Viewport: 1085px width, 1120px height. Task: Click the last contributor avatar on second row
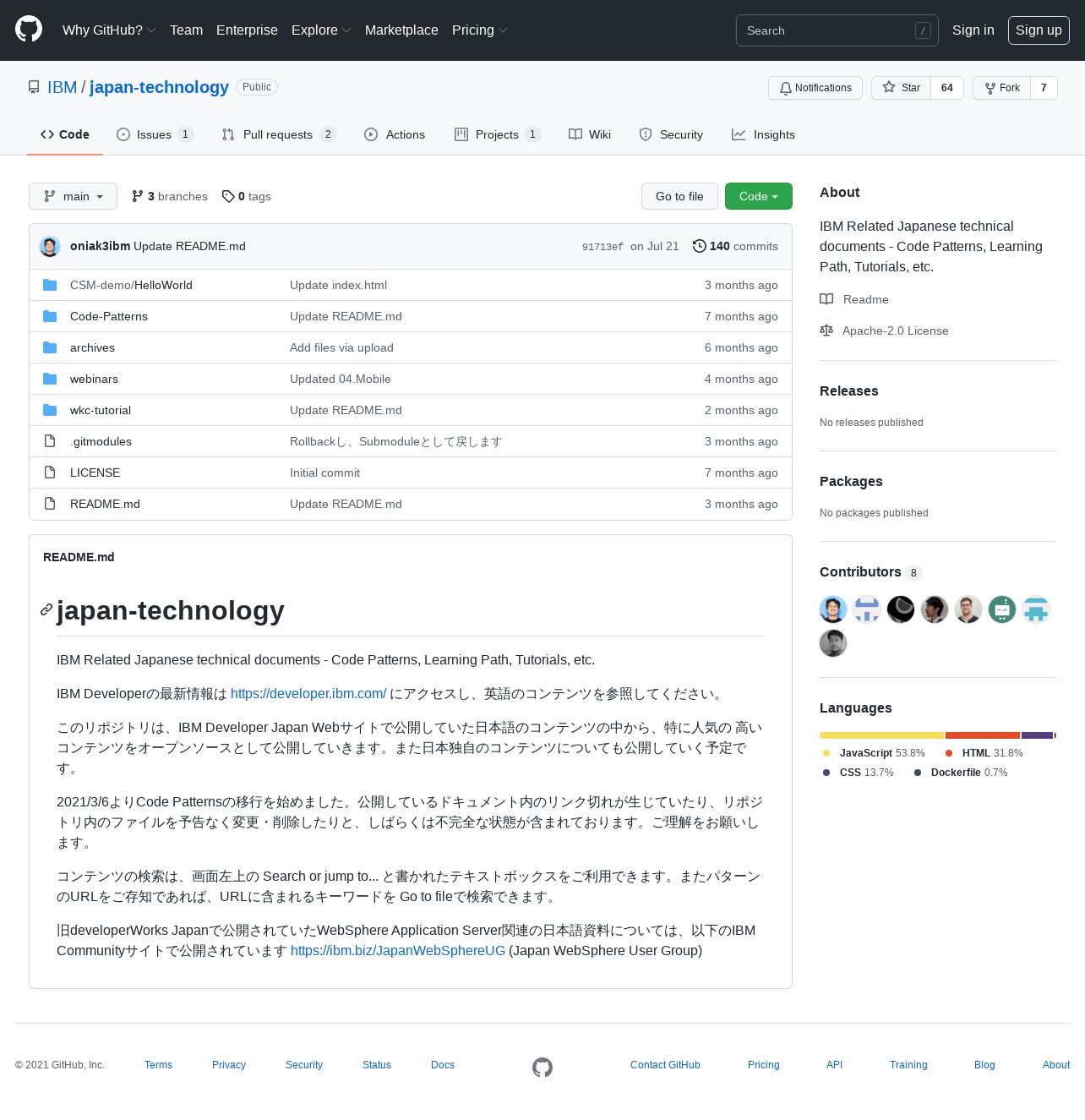tap(833, 643)
